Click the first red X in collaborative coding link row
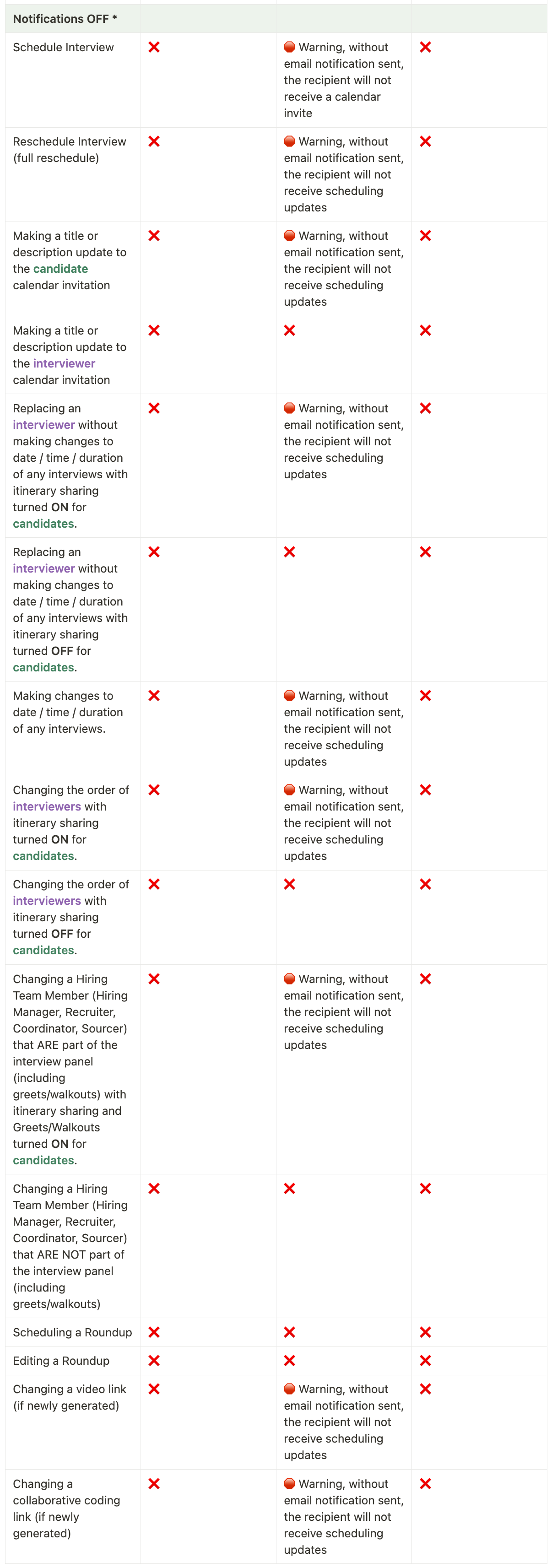Image resolution: width=552 pixels, height=1568 pixels. 154,1483
